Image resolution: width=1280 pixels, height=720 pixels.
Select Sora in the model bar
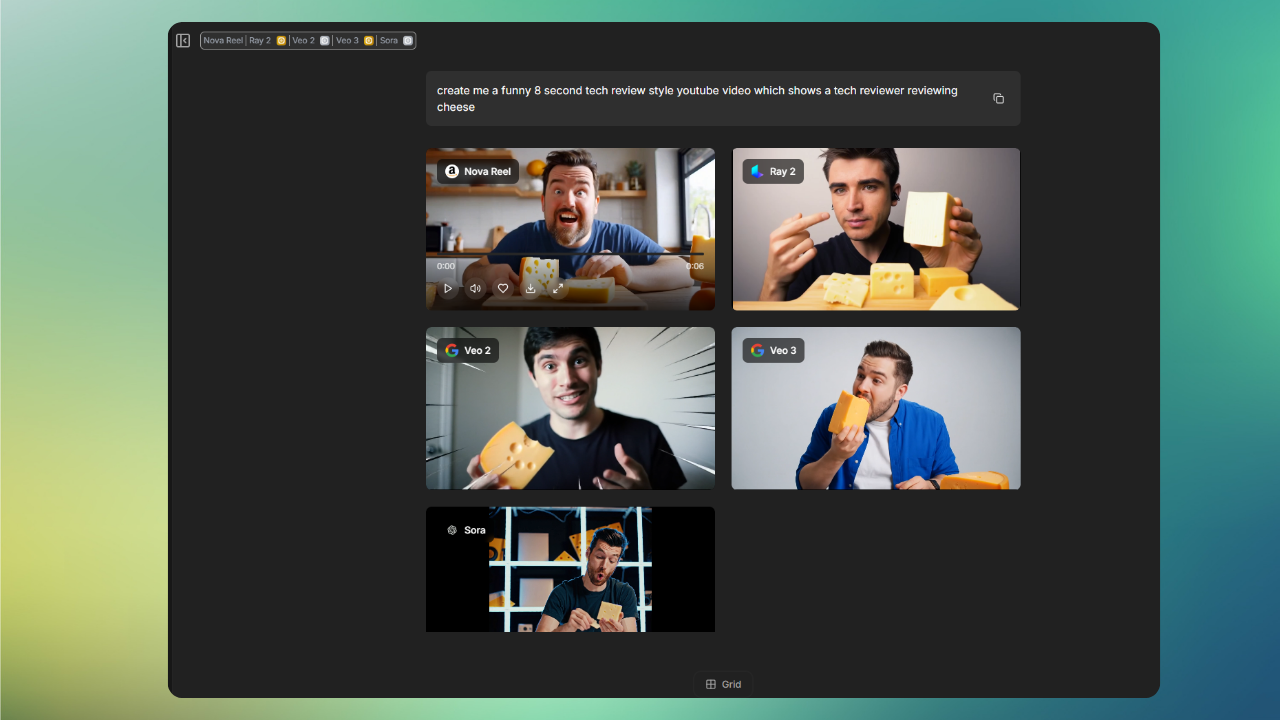click(x=388, y=40)
